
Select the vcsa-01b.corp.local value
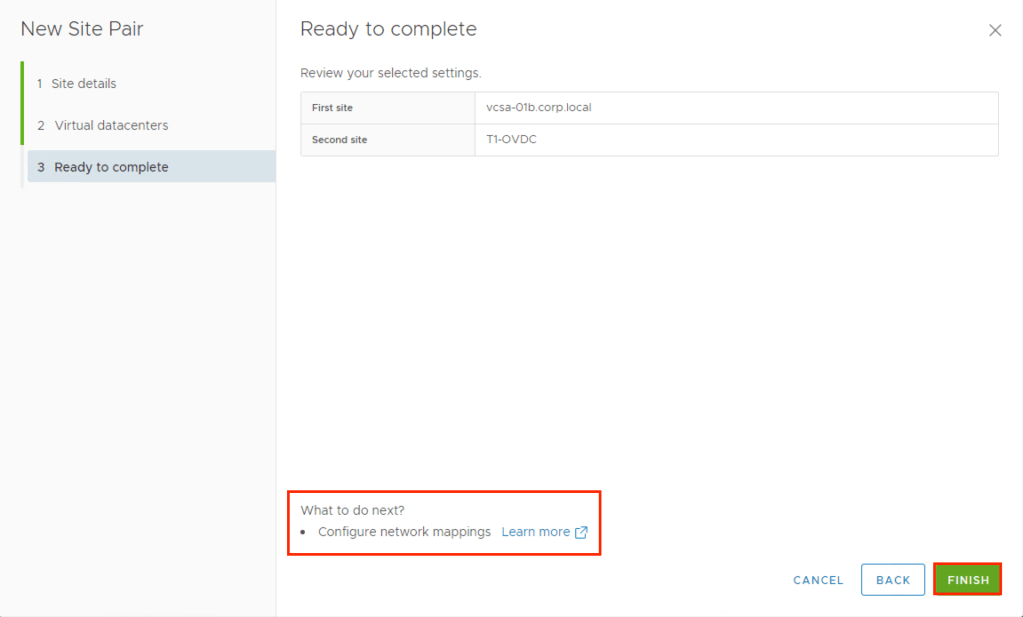[x=538, y=108]
